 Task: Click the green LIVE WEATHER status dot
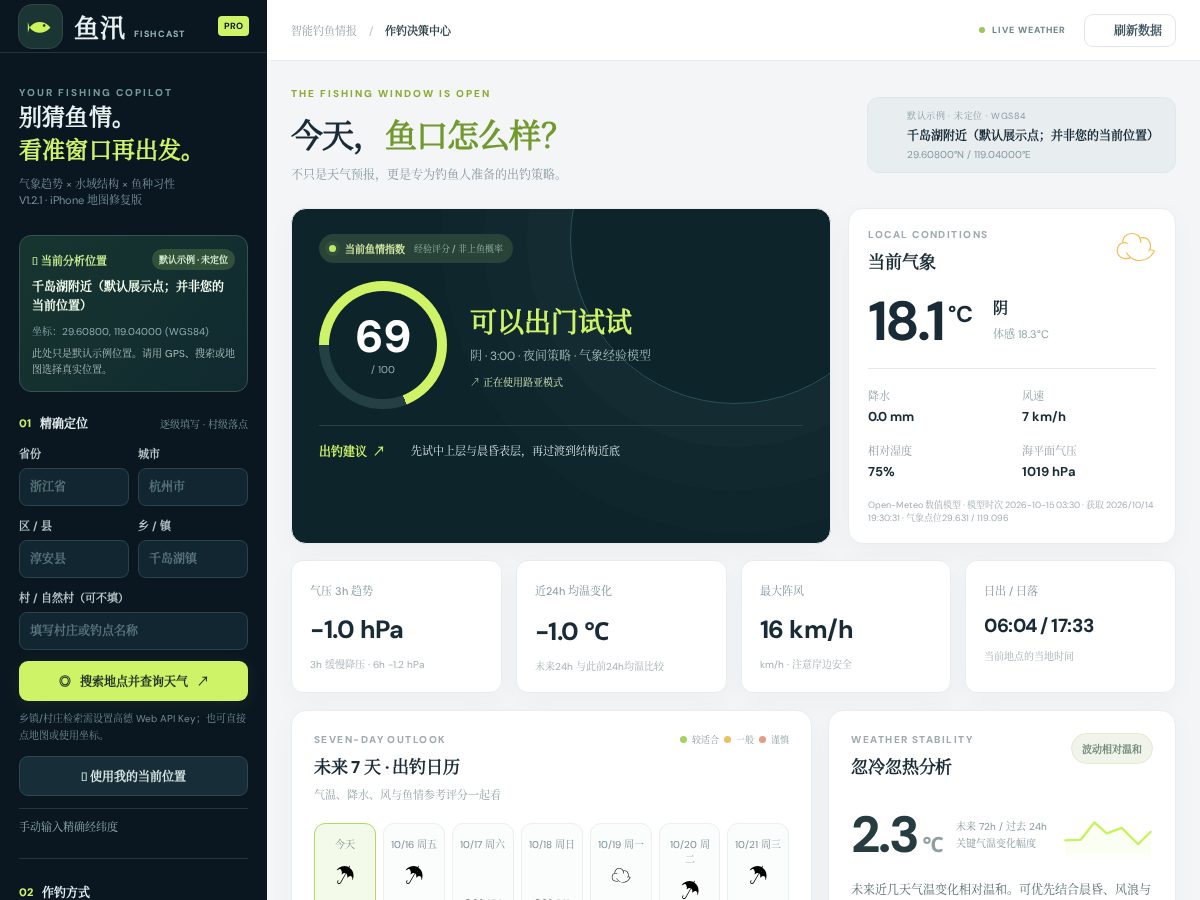point(982,30)
